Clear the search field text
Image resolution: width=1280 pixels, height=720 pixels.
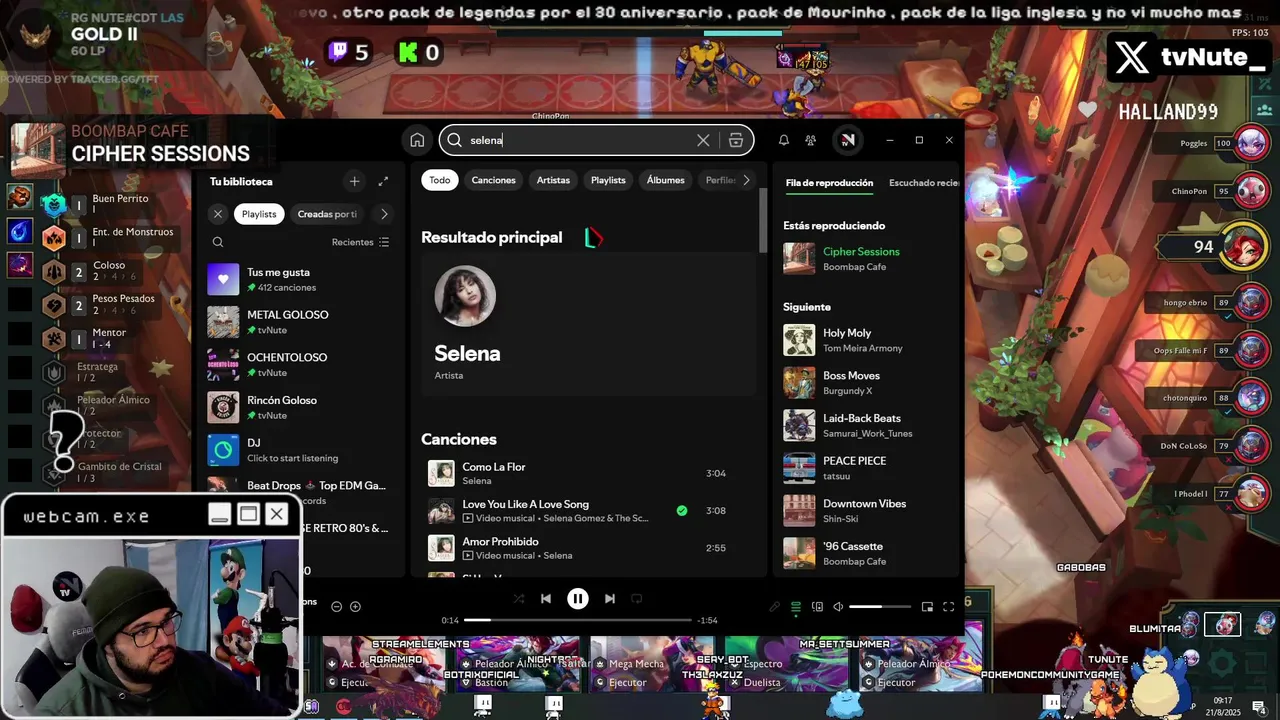click(703, 140)
